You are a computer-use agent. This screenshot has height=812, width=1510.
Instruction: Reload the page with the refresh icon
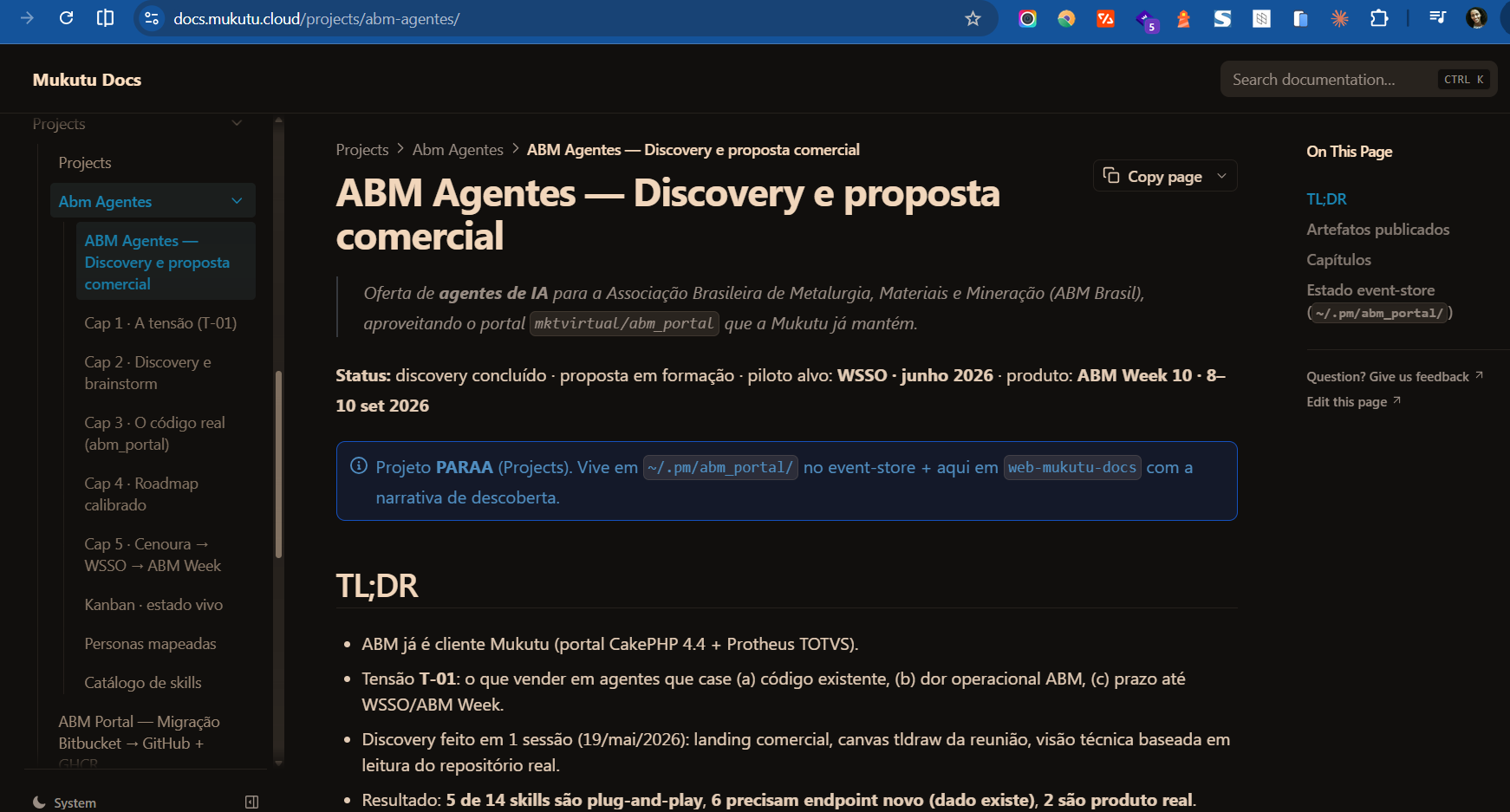[x=66, y=18]
